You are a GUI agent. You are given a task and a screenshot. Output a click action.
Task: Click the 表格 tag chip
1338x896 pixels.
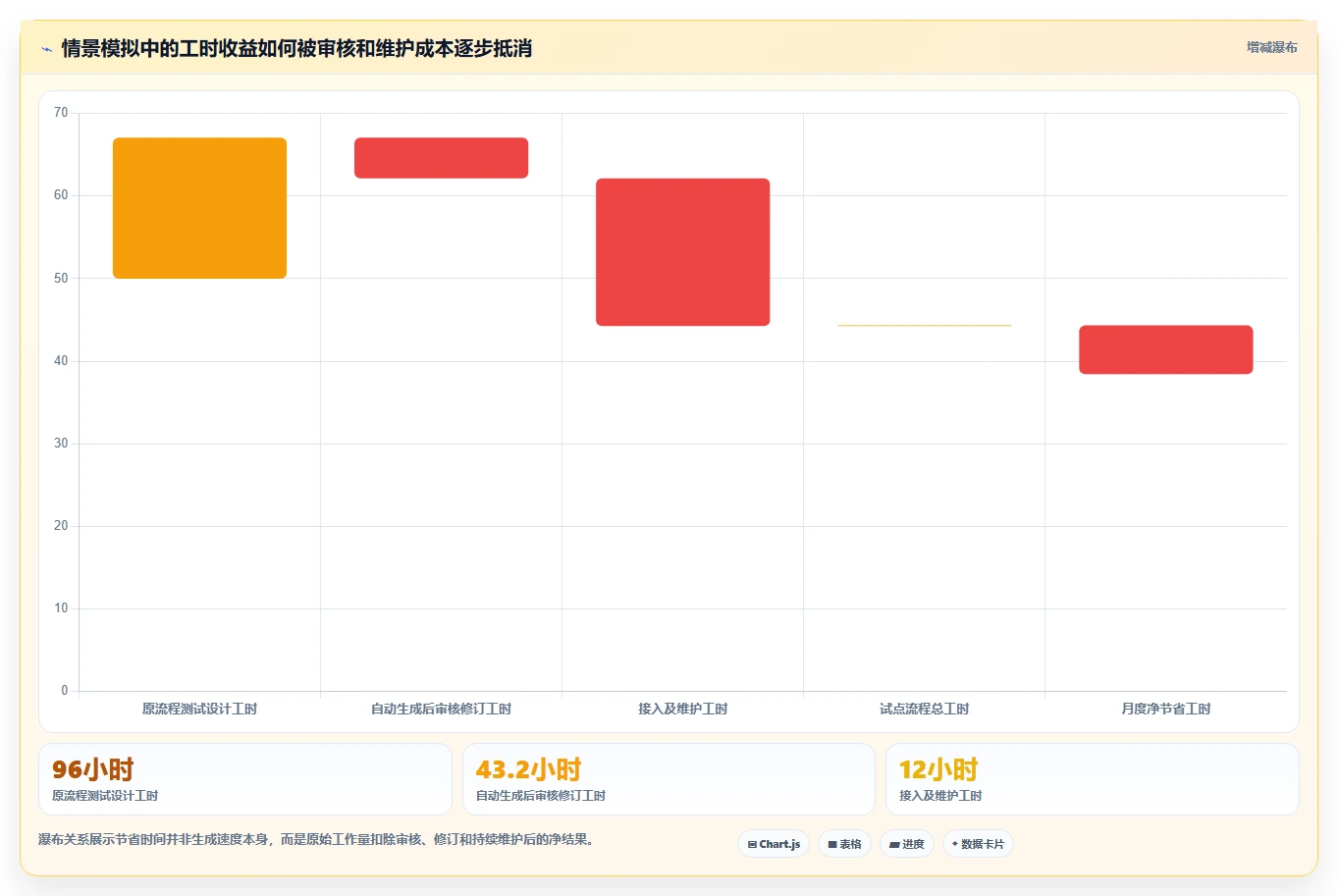[844, 844]
